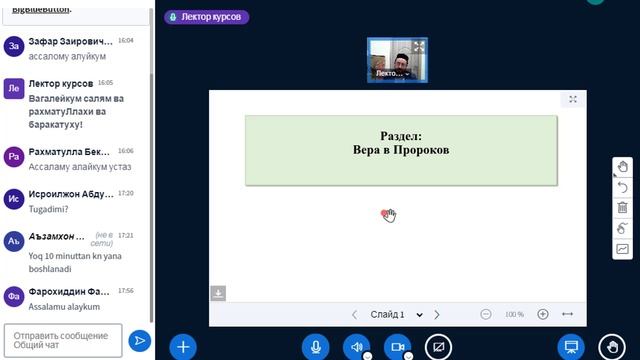Delete all annotations with trash icon
The image size is (640, 360).
622,208
